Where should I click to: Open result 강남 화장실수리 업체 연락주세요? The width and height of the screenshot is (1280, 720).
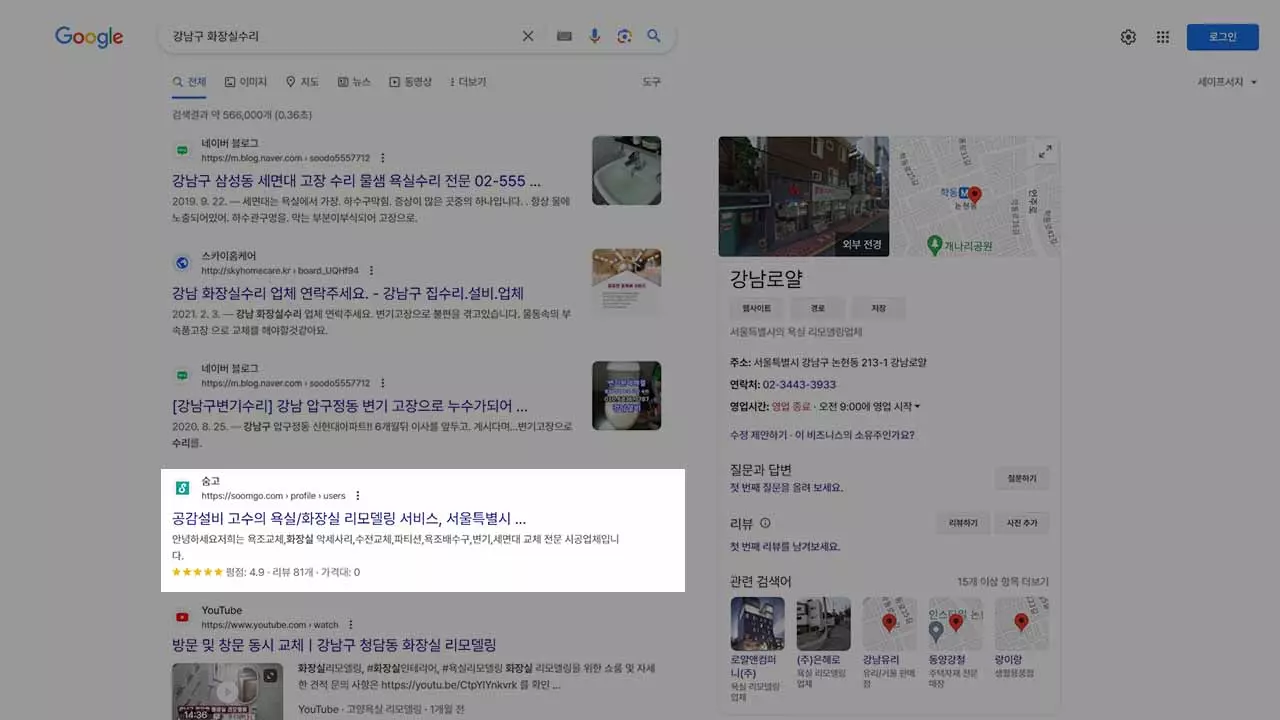348,293
